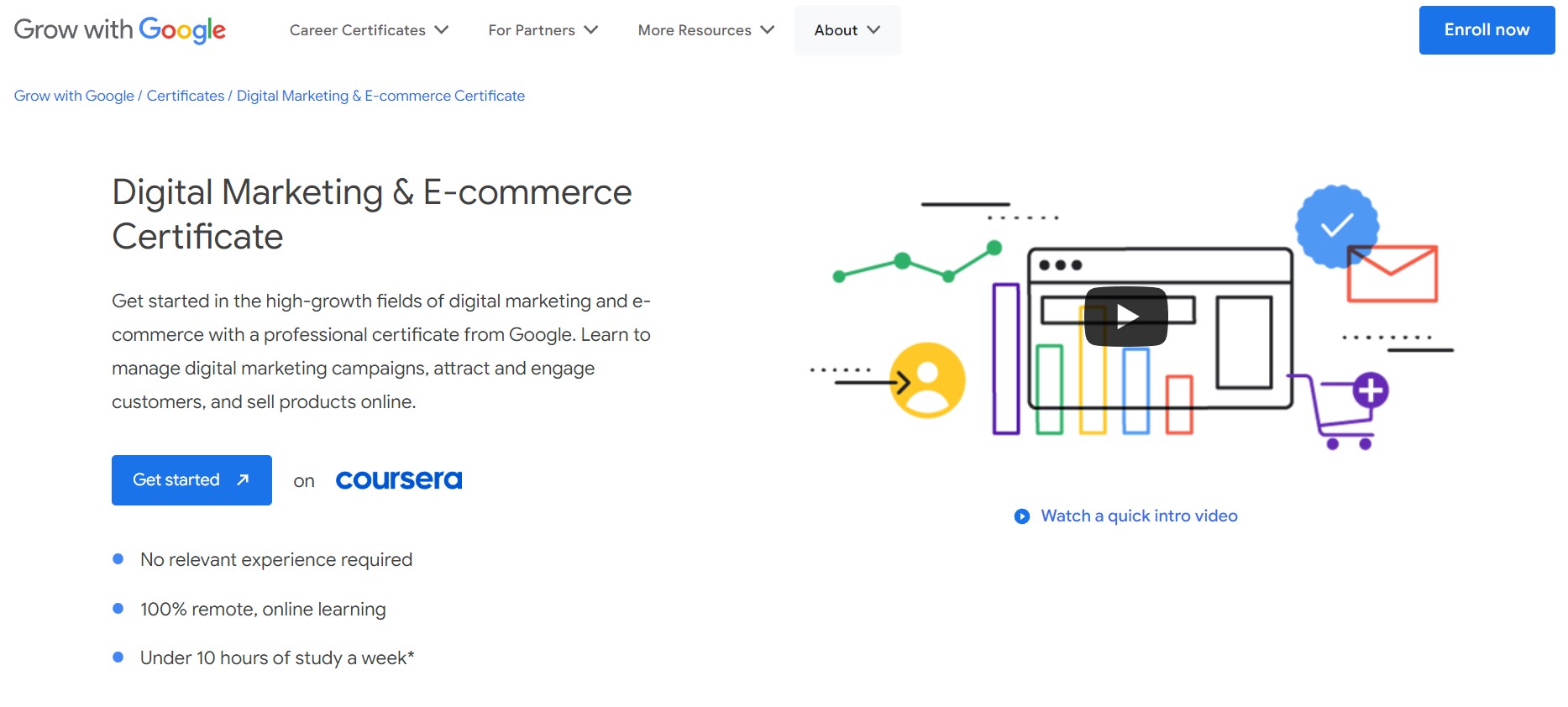Click the blue play icon beside Watch intro
Image resolution: width=1568 pixels, height=707 pixels.
tap(1022, 516)
